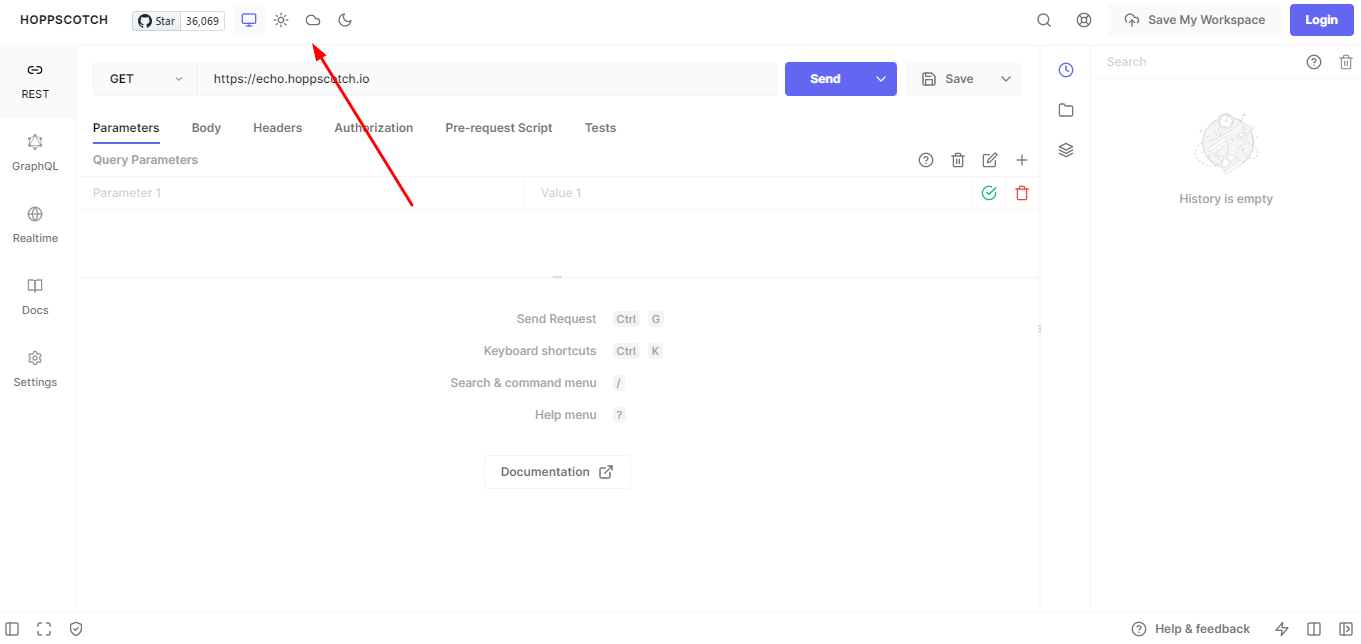Clear all query parameters trash icon
The image size is (1361, 644).
tap(958, 160)
